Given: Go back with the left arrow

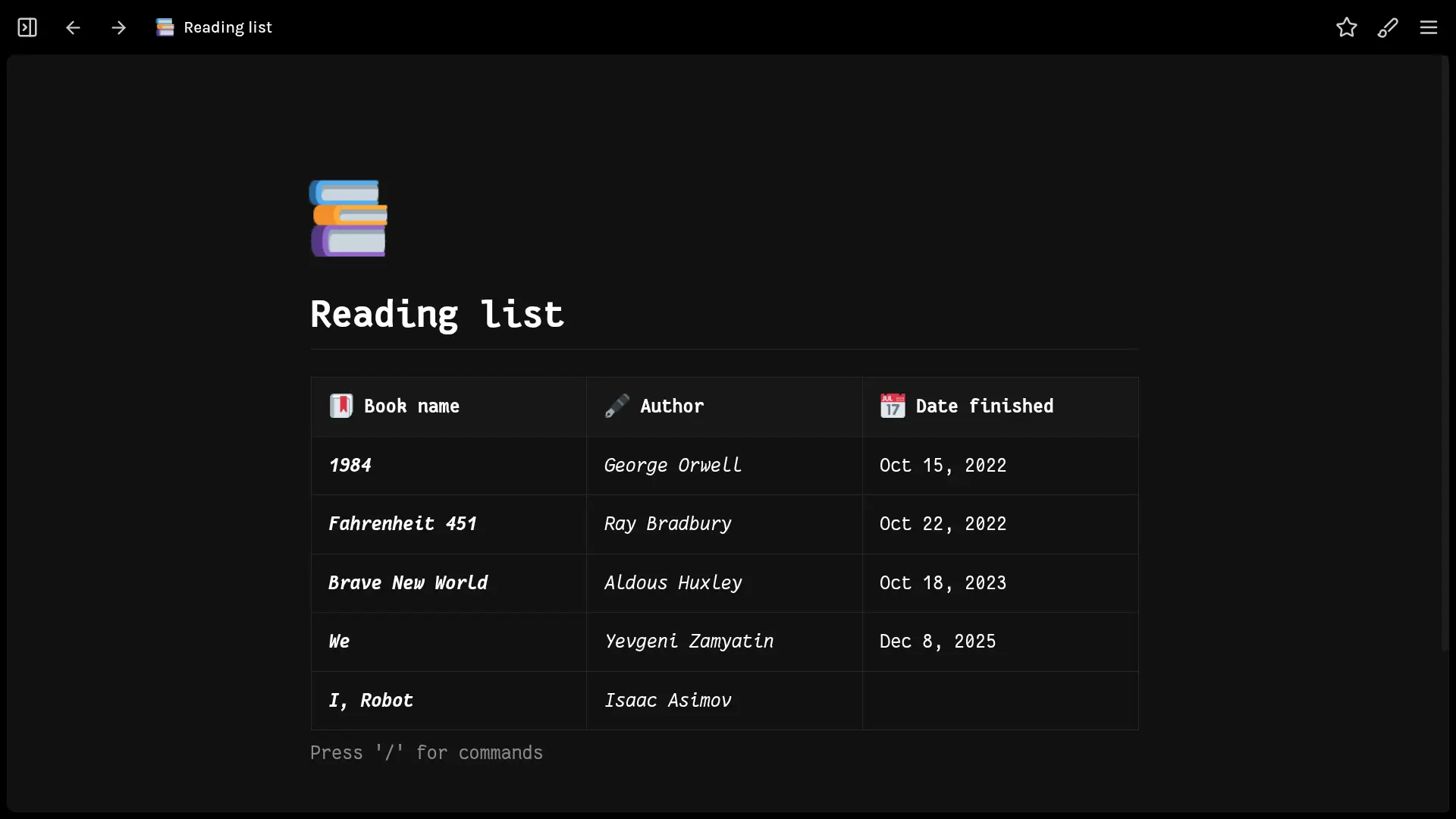Looking at the screenshot, I should [73, 28].
